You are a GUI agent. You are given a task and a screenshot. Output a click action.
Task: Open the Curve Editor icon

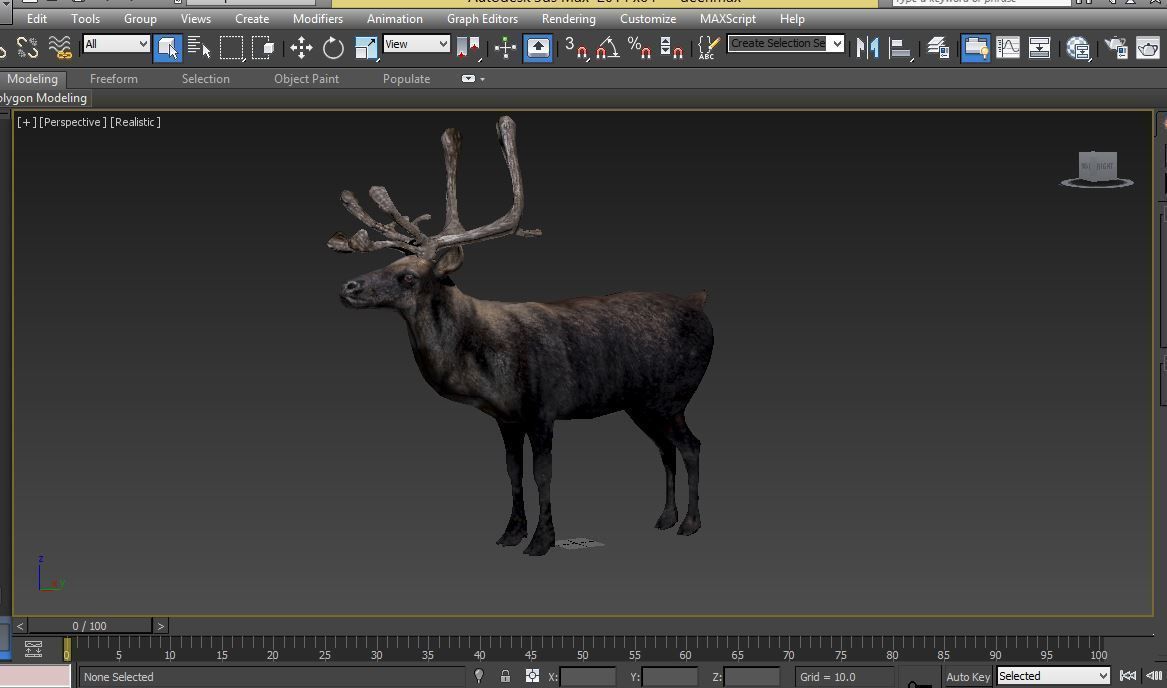[1008, 48]
